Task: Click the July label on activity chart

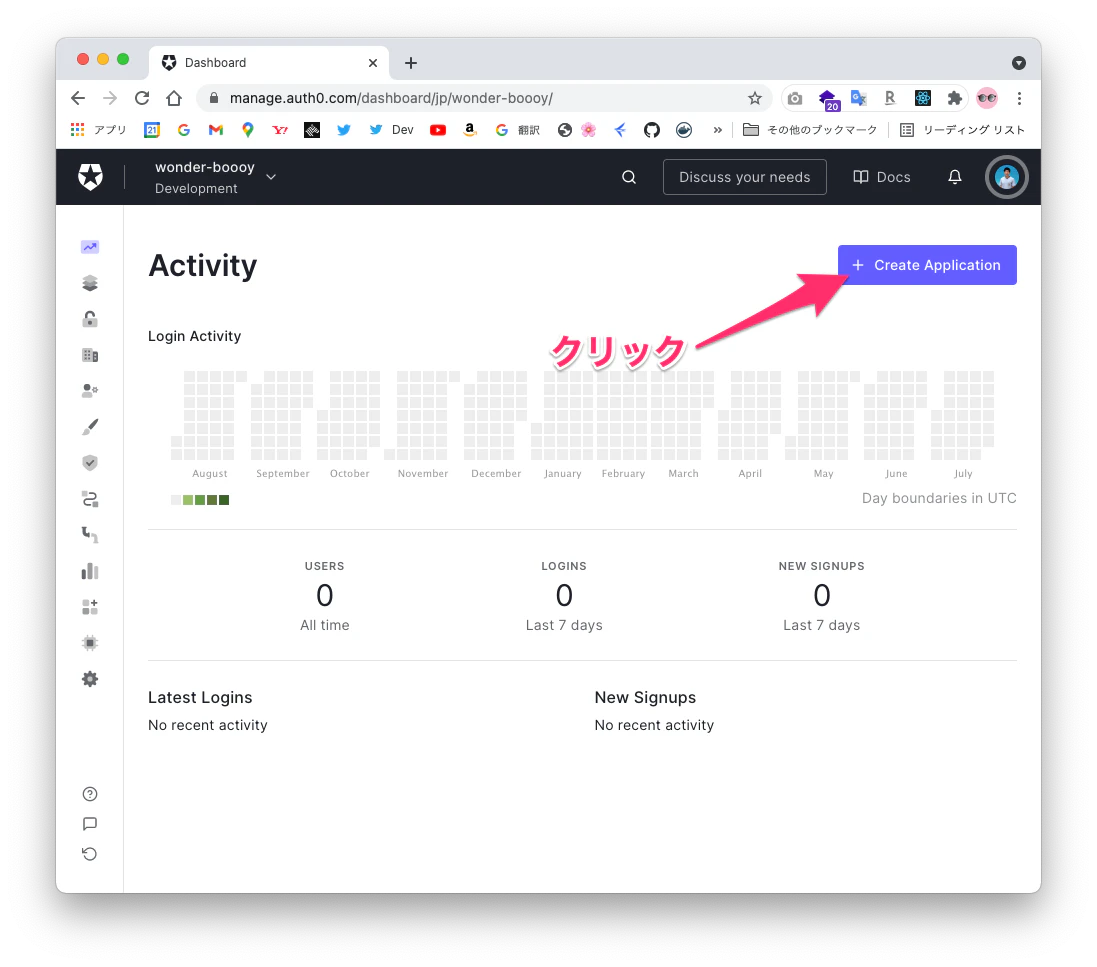Action: [963, 474]
